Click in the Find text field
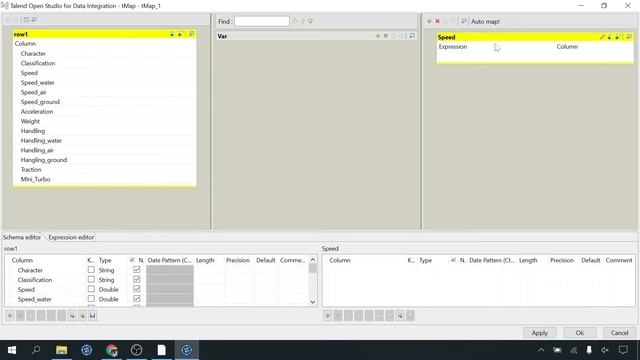The height and width of the screenshot is (360, 640). (262, 21)
